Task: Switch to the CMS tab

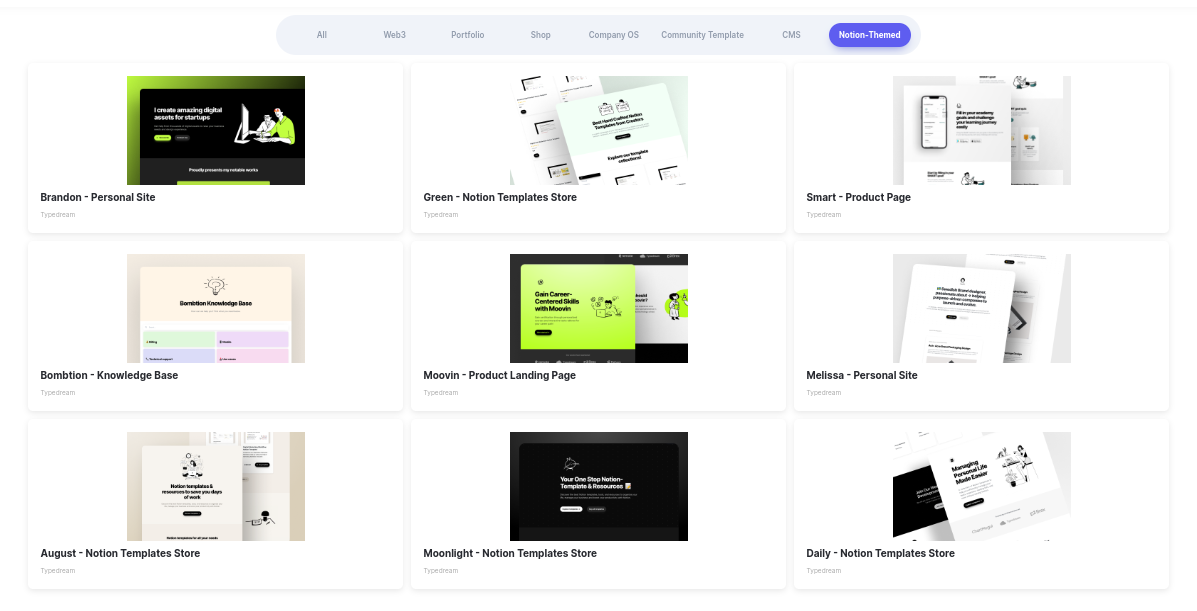Action: (x=791, y=35)
